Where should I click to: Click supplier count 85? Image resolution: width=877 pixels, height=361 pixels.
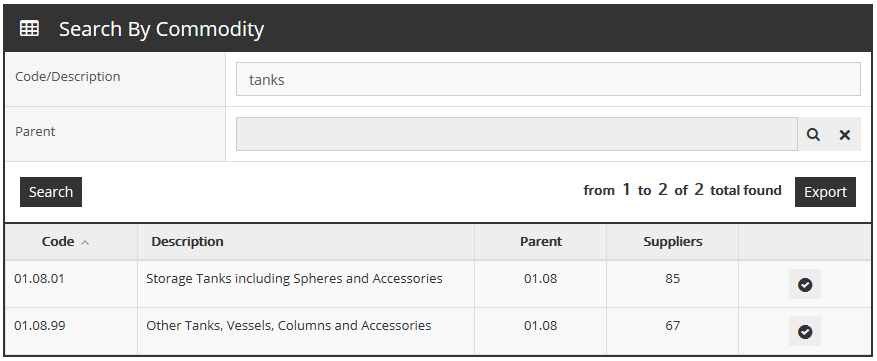(672, 279)
